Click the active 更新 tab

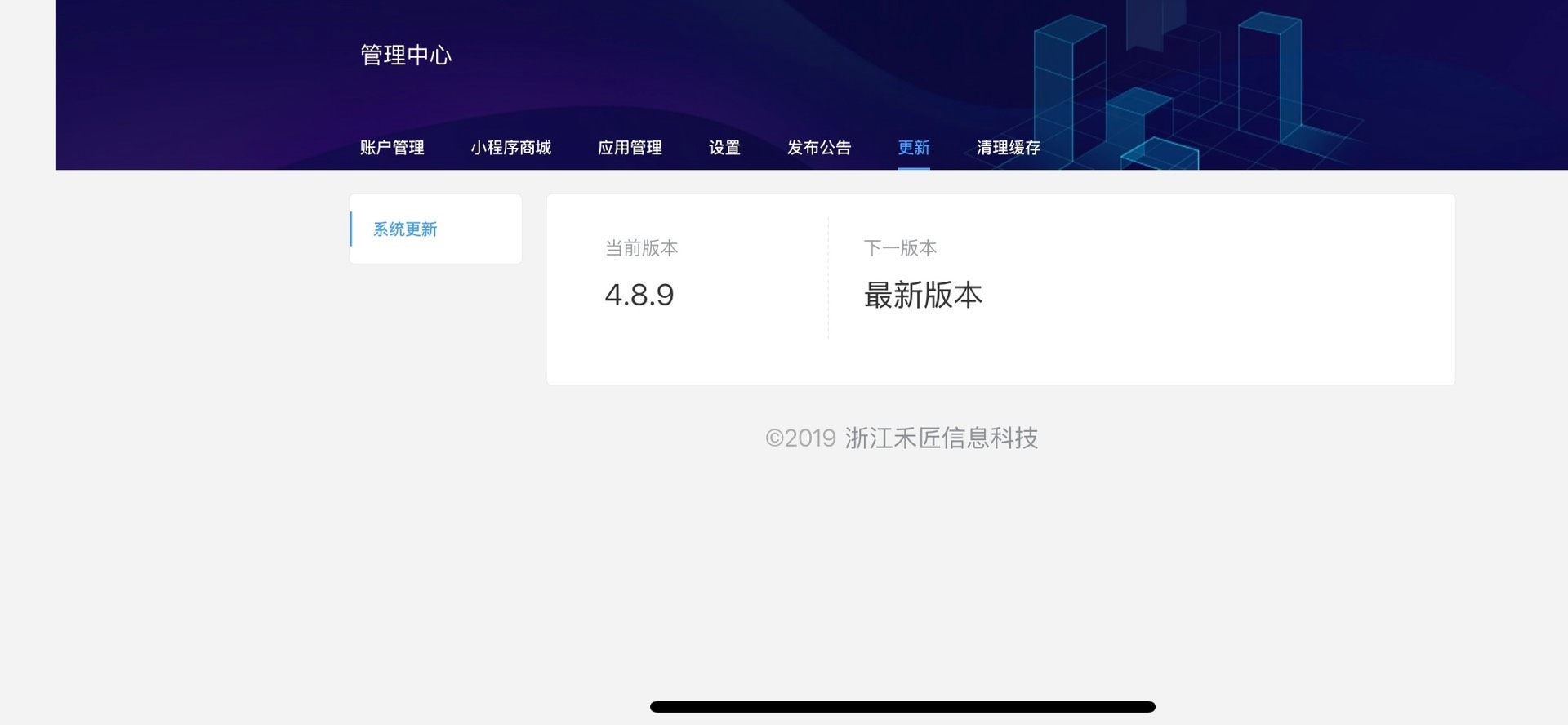click(914, 148)
